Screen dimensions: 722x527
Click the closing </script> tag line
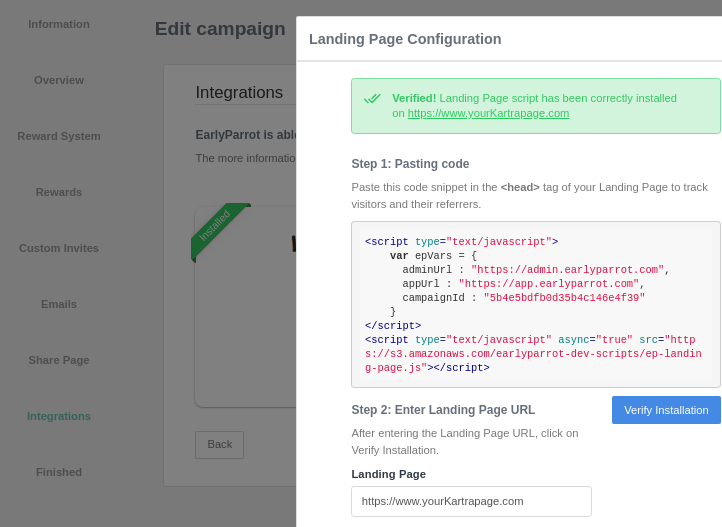click(393, 325)
